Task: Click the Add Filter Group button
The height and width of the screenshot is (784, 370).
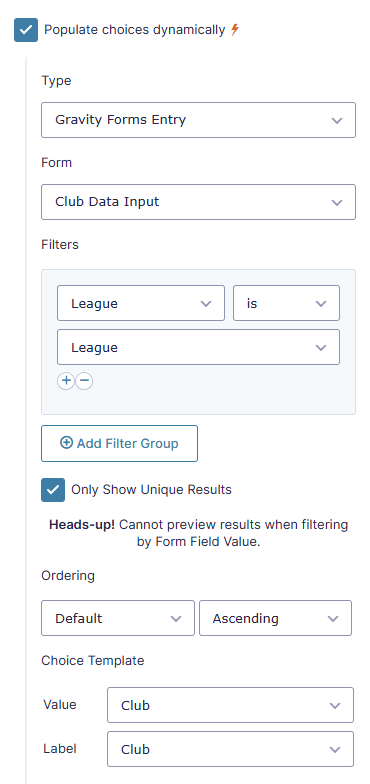Action: coord(120,444)
